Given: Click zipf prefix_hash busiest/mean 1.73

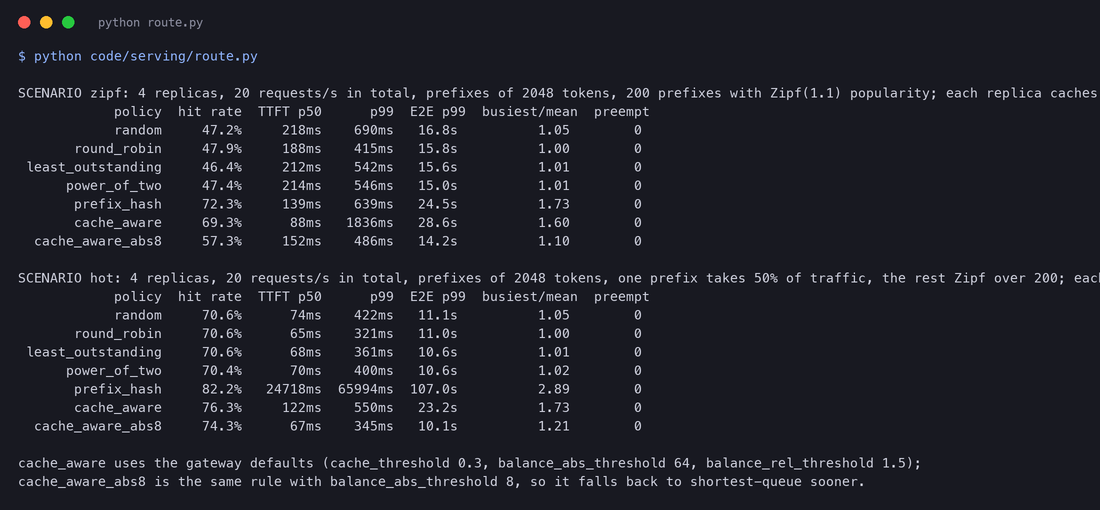Looking at the screenshot, I should click(554, 204).
